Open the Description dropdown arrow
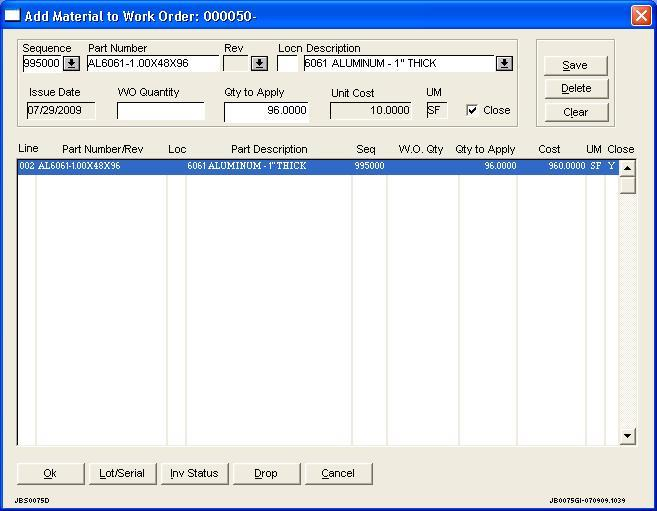This screenshot has width=657, height=511. [504, 64]
